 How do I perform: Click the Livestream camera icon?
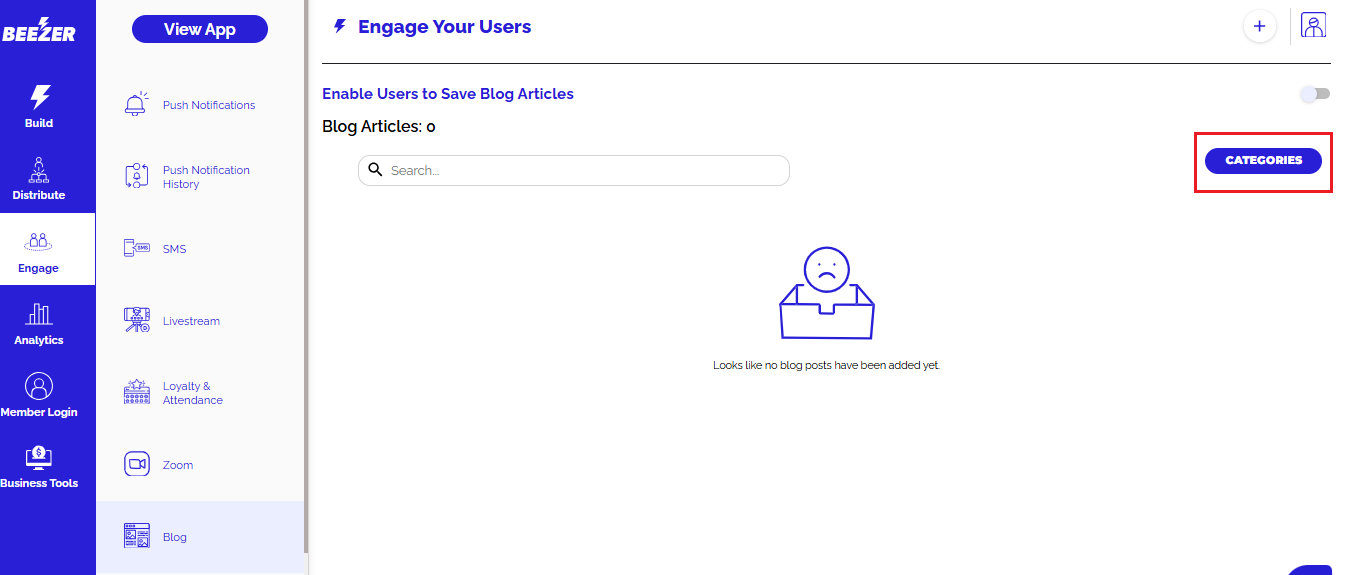pos(136,321)
